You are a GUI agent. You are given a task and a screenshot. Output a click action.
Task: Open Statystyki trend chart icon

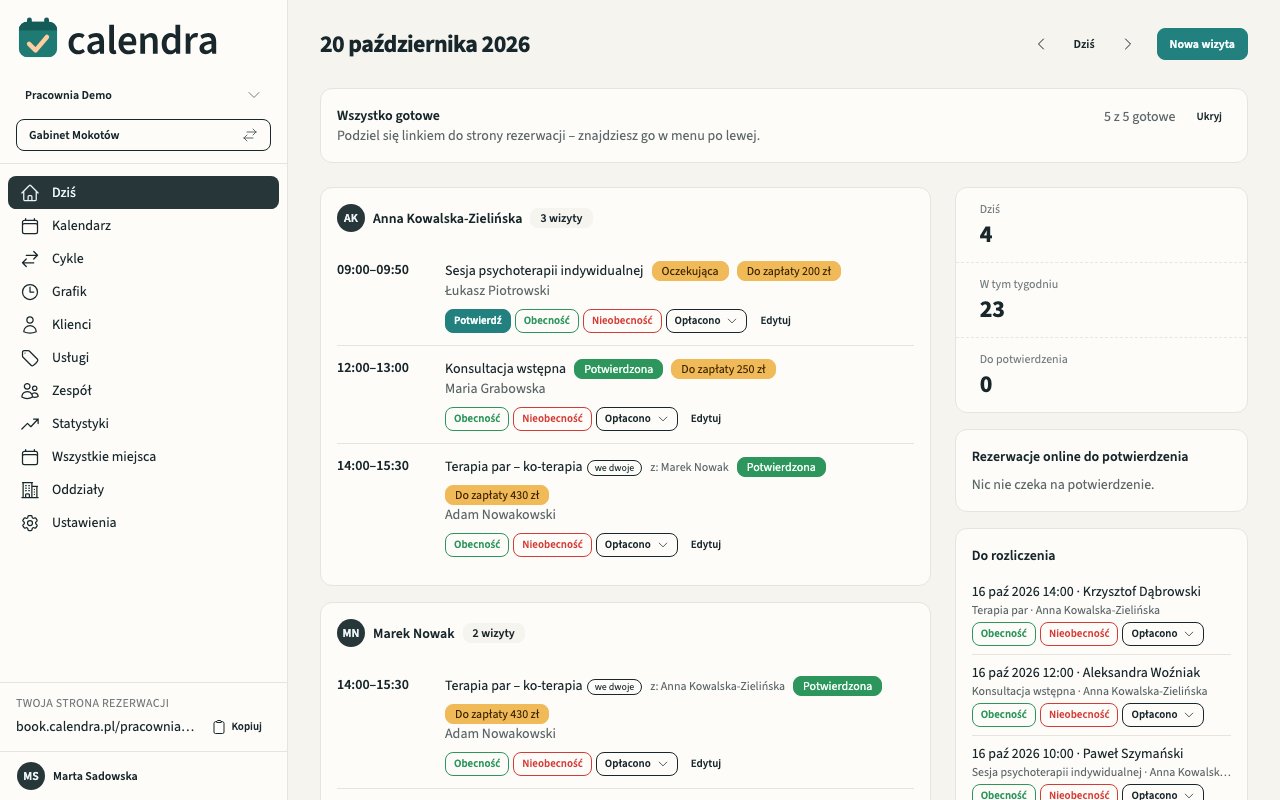[x=30, y=424]
